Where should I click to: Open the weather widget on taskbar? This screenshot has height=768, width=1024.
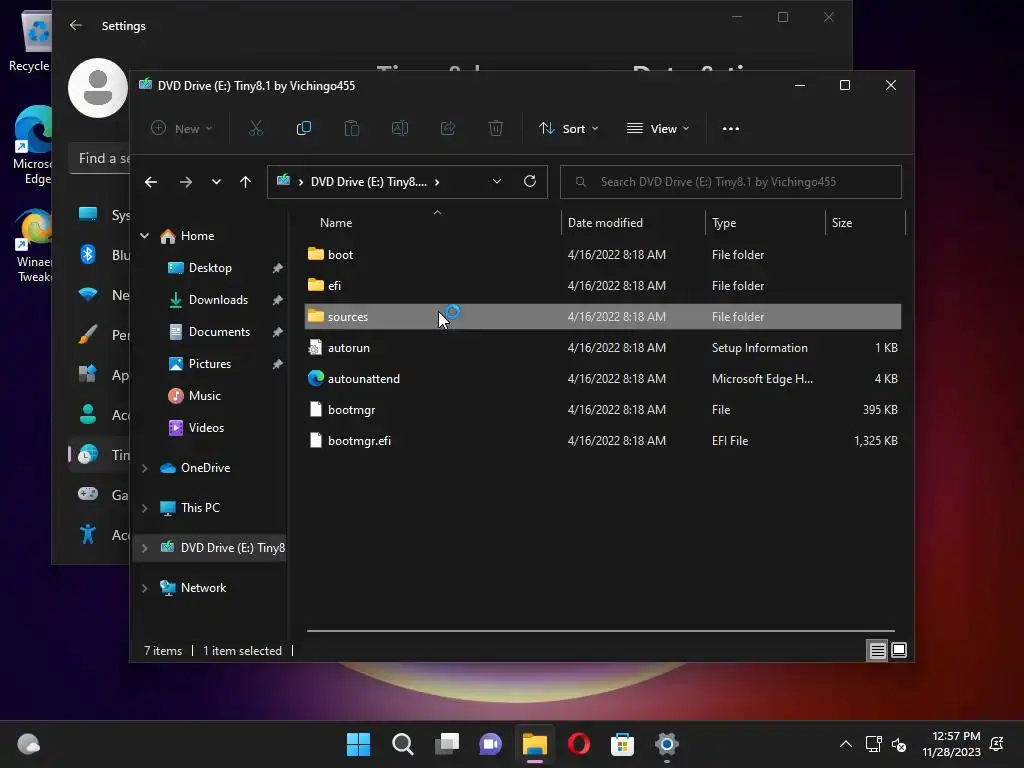click(29, 744)
